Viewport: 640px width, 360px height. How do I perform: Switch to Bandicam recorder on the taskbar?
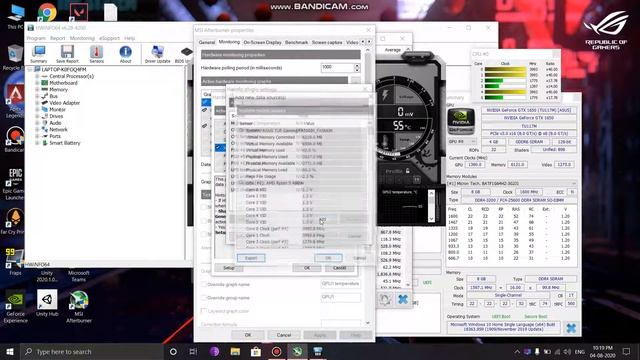click(x=276, y=351)
